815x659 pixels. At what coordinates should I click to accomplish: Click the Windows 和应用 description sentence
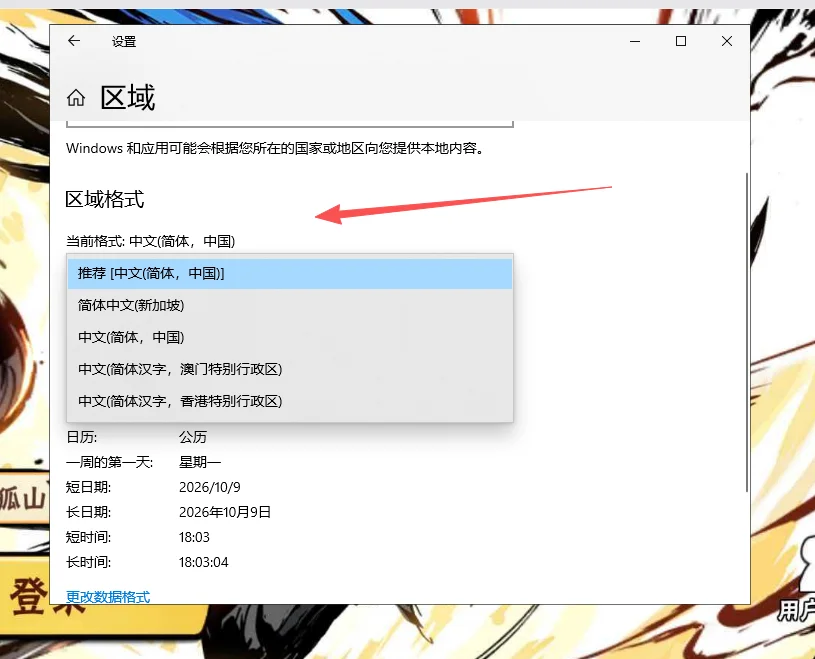point(275,148)
